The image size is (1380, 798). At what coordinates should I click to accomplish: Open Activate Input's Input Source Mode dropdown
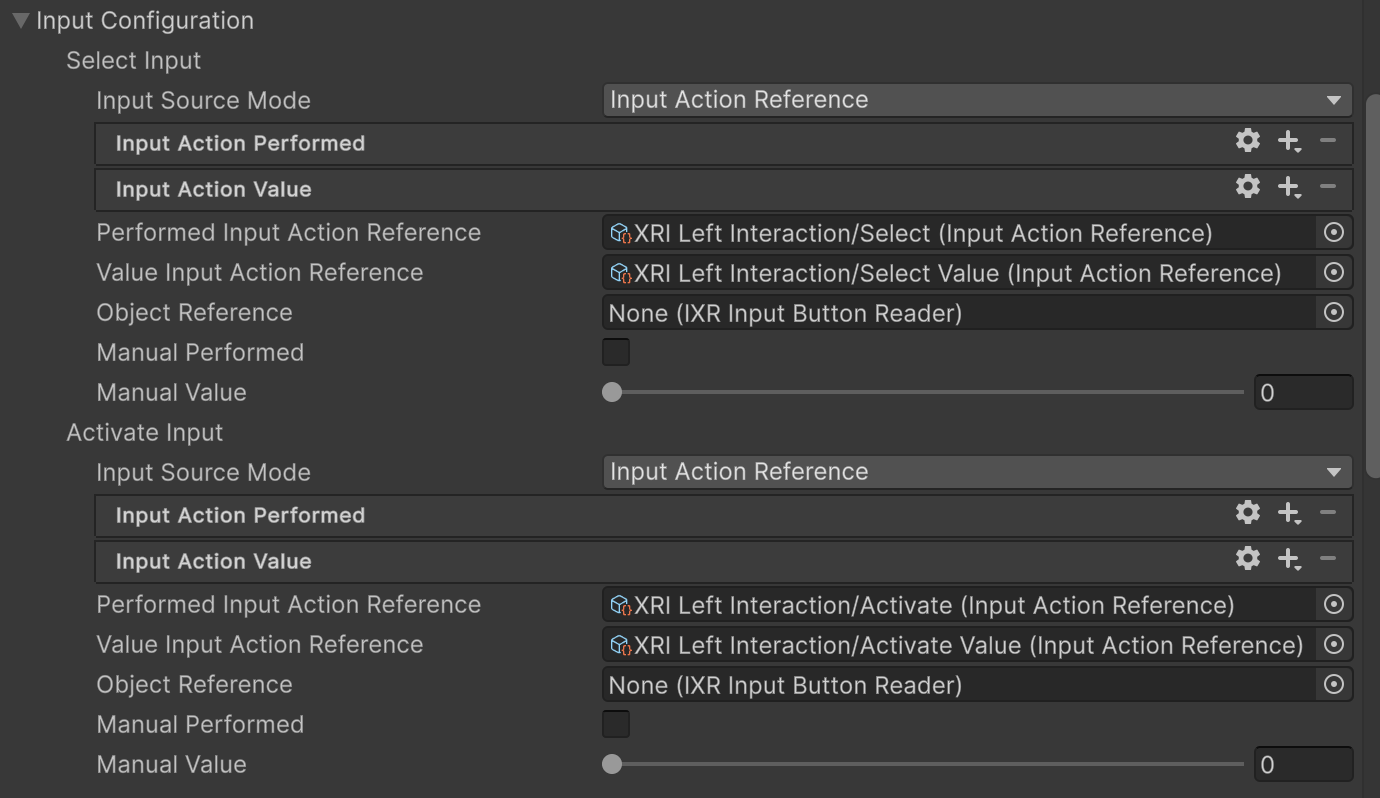click(x=976, y=472)
